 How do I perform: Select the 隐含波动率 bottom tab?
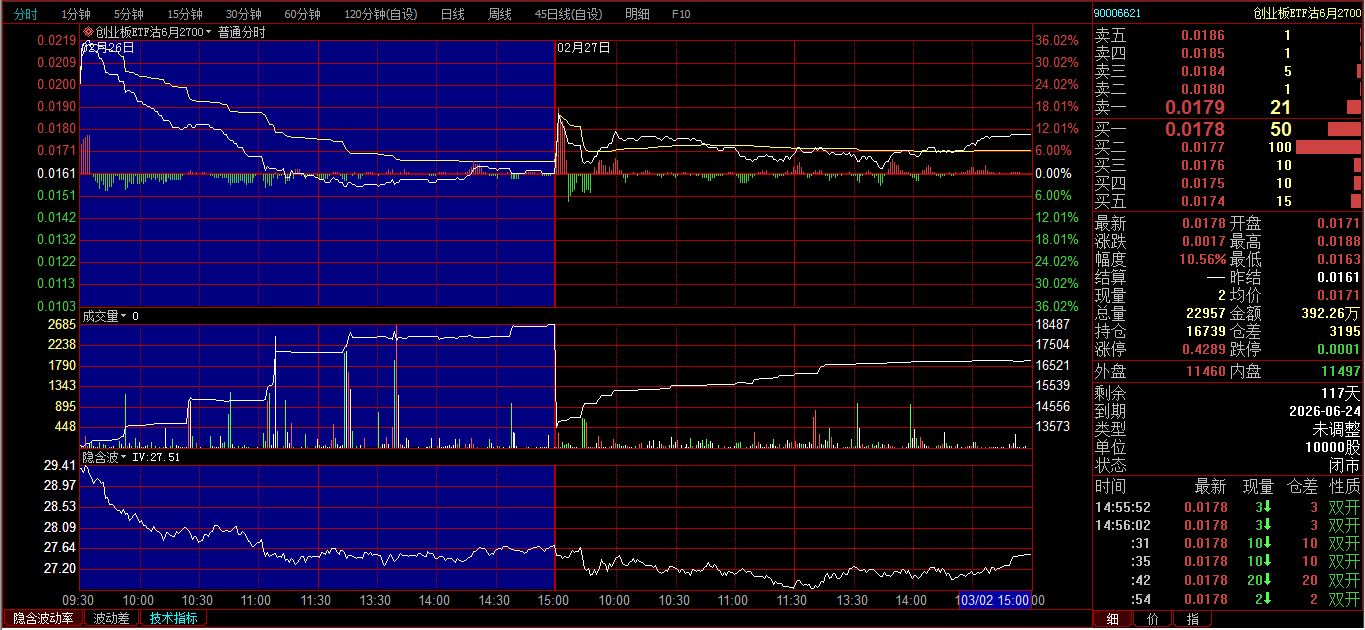pos(42,618)
